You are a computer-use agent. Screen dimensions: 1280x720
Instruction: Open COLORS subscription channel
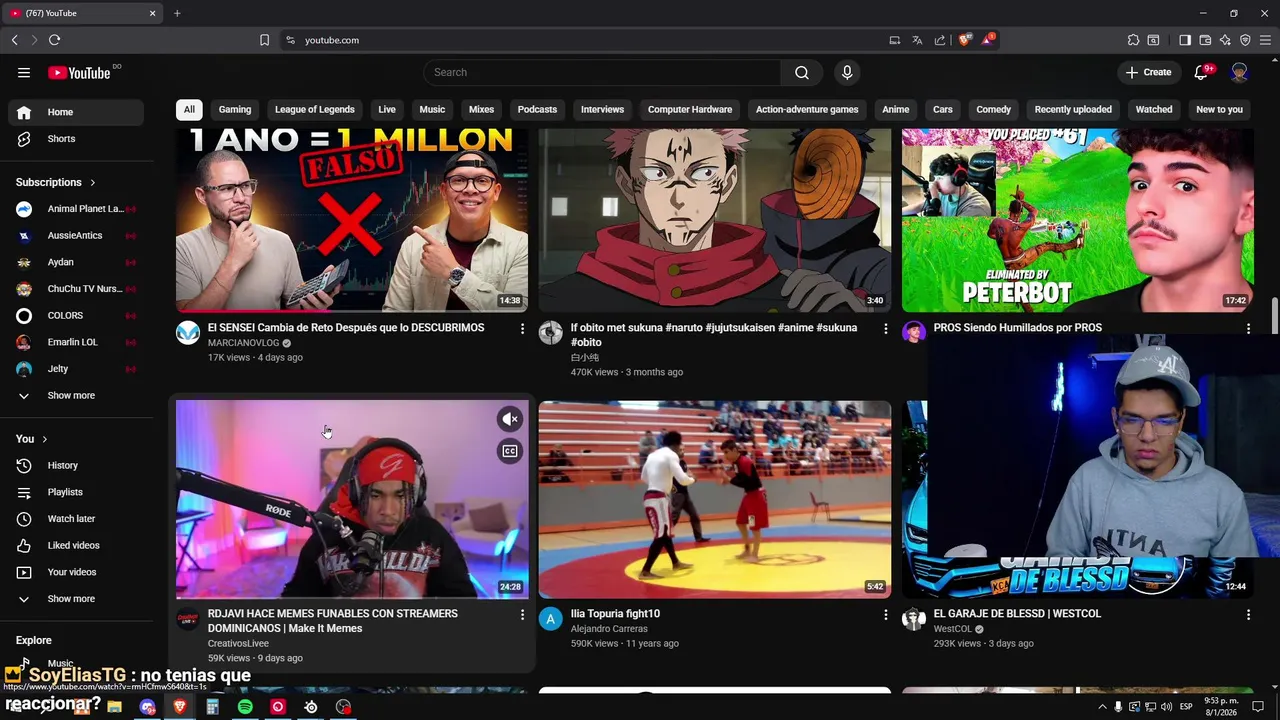[76, 315]
